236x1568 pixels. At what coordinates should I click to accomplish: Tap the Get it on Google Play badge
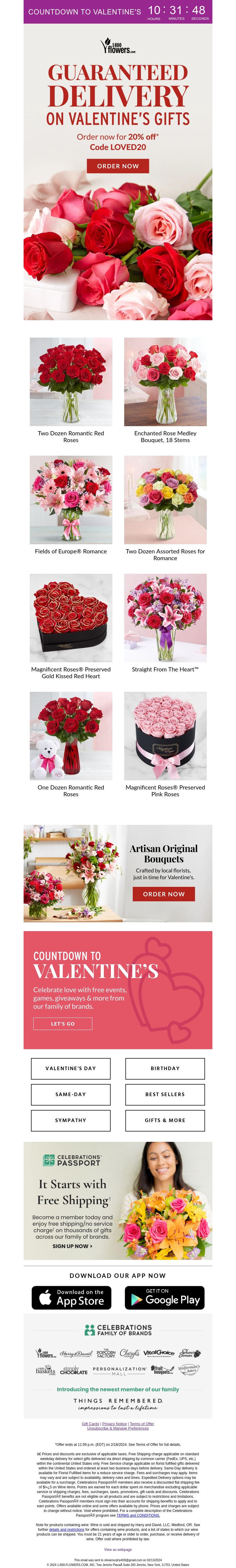164,1297
